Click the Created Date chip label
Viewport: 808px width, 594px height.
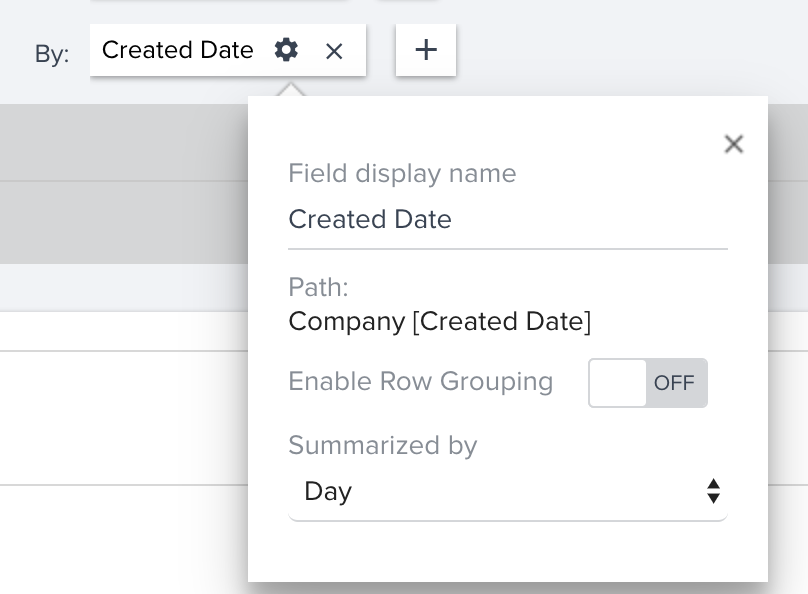pyautogui.click(x=178, y=50)
